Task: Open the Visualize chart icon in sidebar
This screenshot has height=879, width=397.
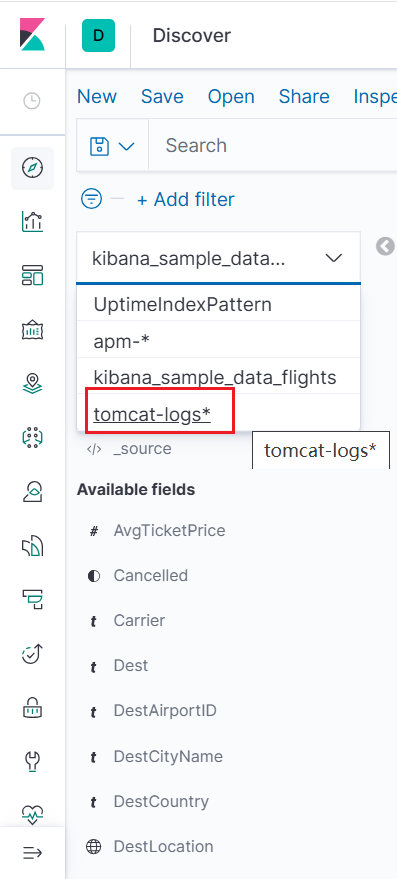Action: tap(33, 222)
